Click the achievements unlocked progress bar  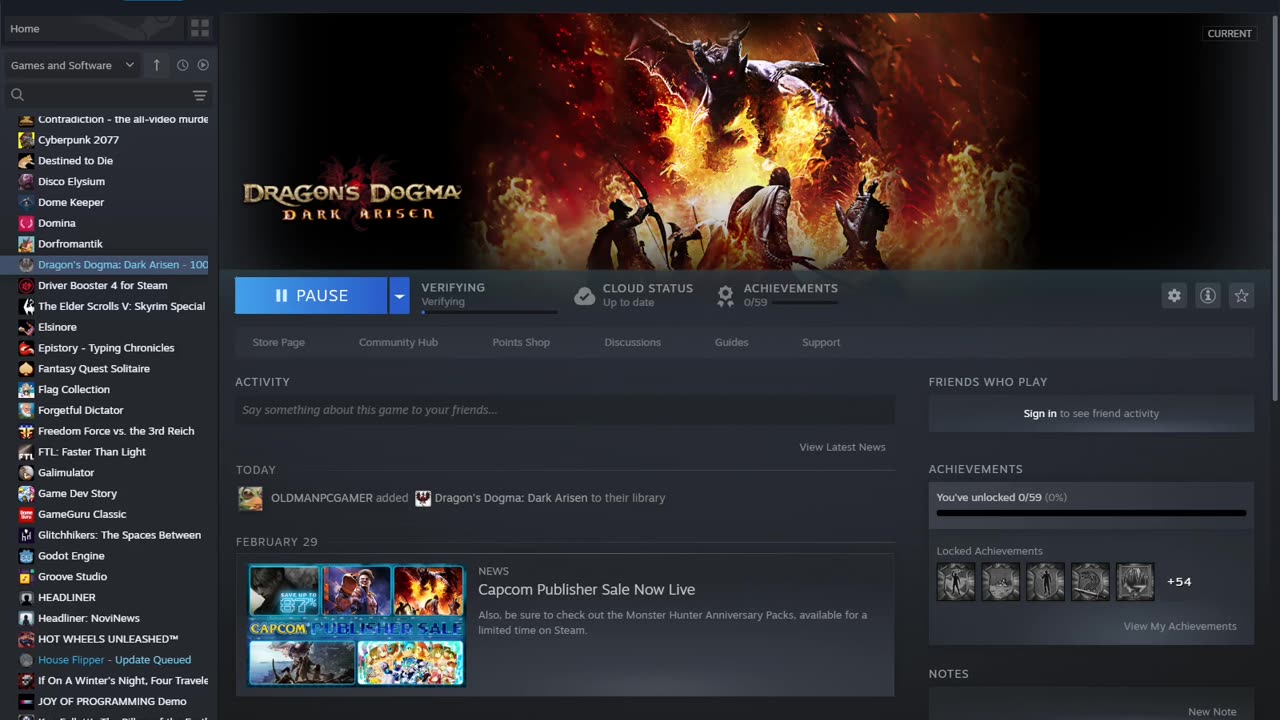1091,513
